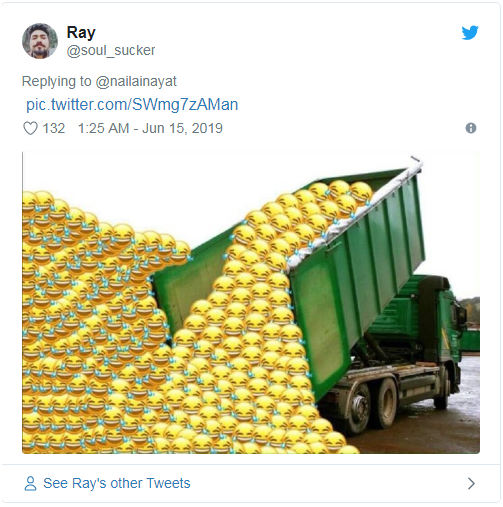
Task: Click the person icon beside See Ray's other Tweets
Action: tap(30, 483)
